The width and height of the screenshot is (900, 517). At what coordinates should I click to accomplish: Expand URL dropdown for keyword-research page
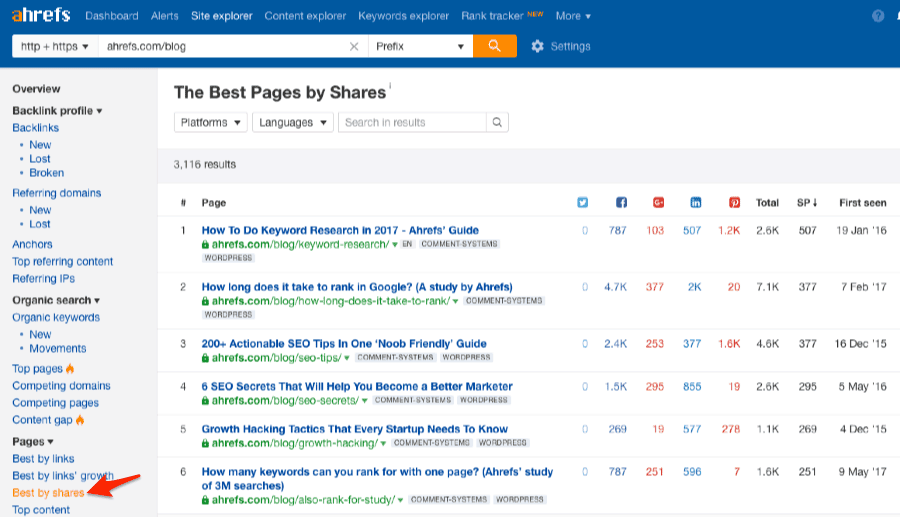tap(395, 245)
